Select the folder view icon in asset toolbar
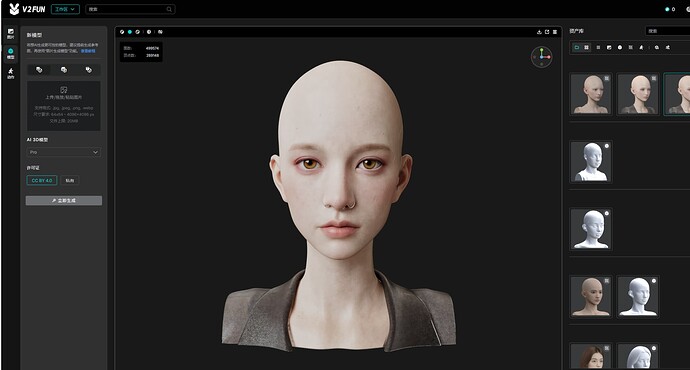 (x=577, y=47)
